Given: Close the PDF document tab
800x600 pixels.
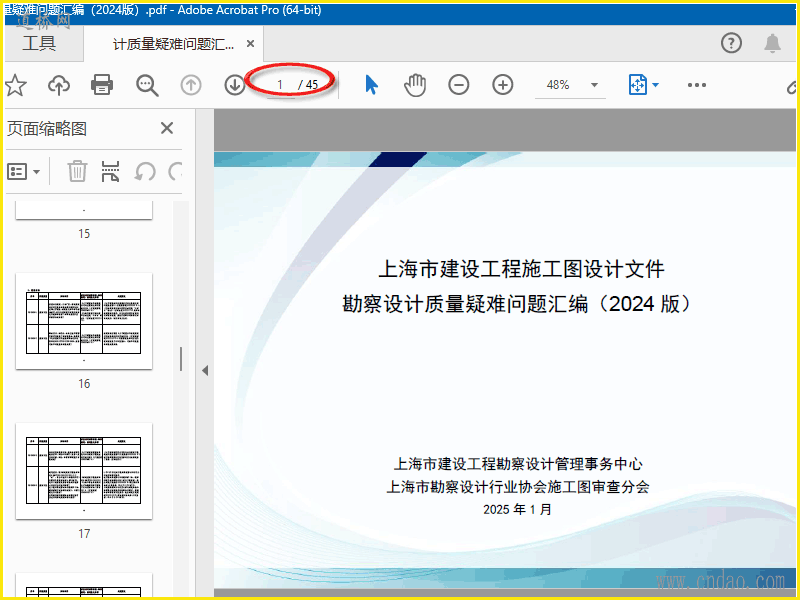Looking at the screenshot, I should (251, 44).
